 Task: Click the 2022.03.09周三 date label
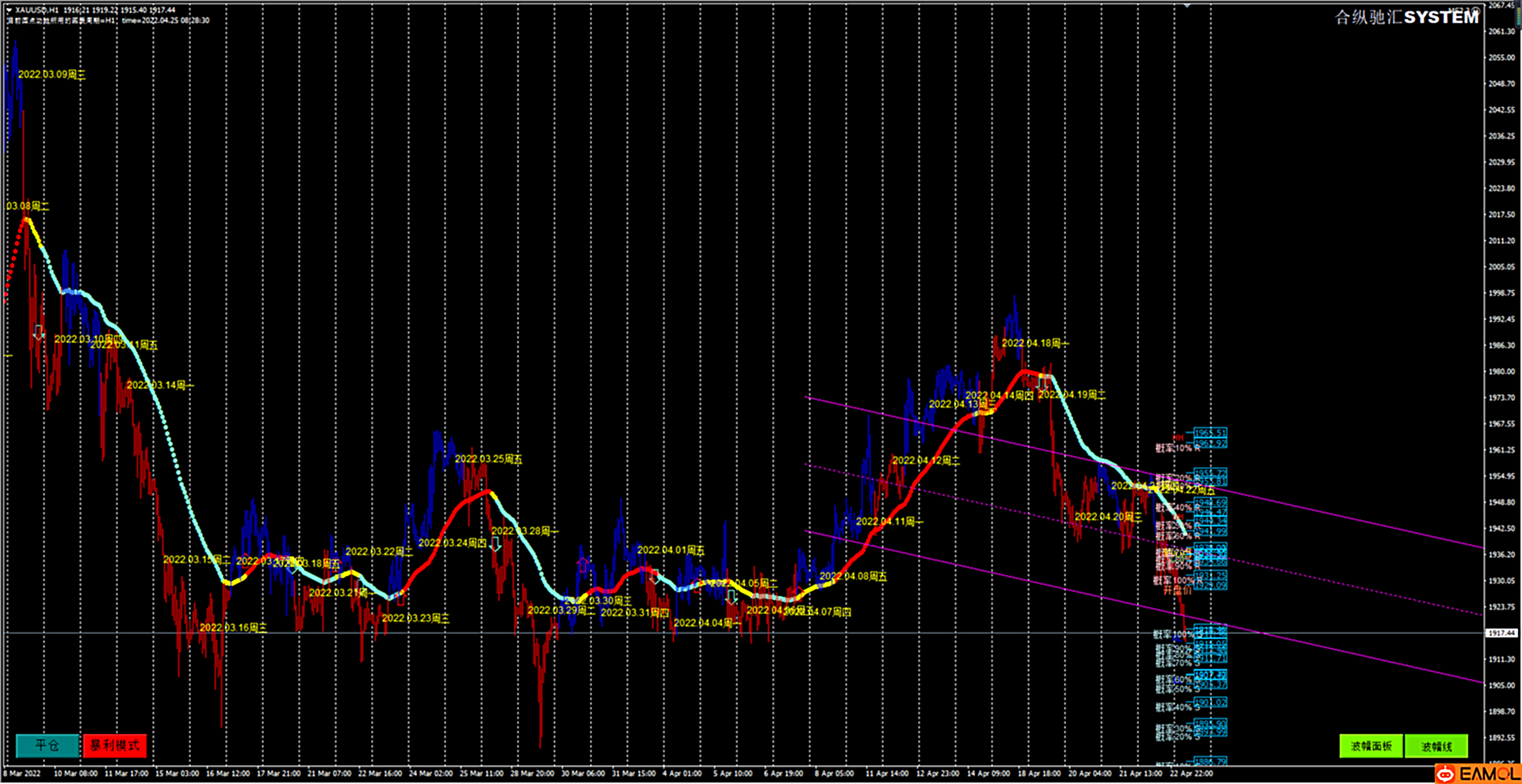pyautogui.click(x=52, y=75)
